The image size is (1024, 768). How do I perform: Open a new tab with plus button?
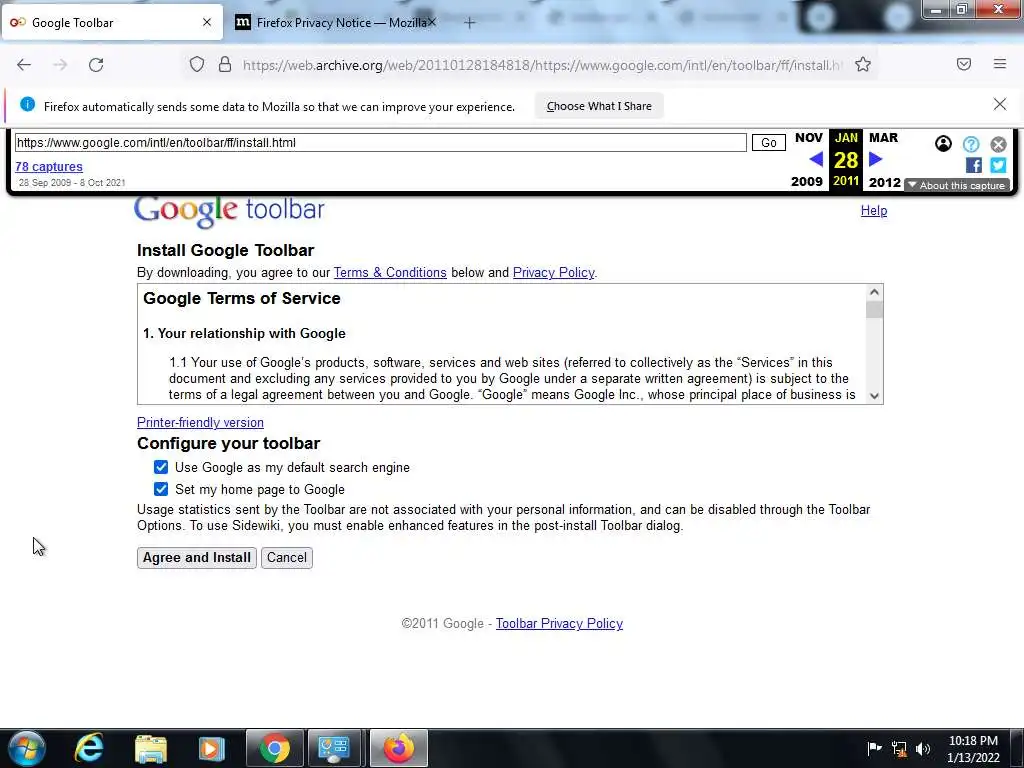(469, 23)
